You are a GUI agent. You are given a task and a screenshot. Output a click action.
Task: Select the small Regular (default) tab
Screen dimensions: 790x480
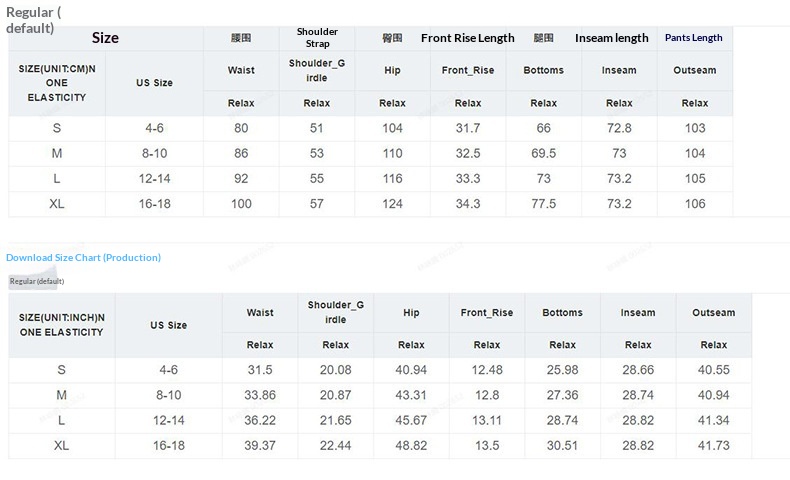point(37,282)
